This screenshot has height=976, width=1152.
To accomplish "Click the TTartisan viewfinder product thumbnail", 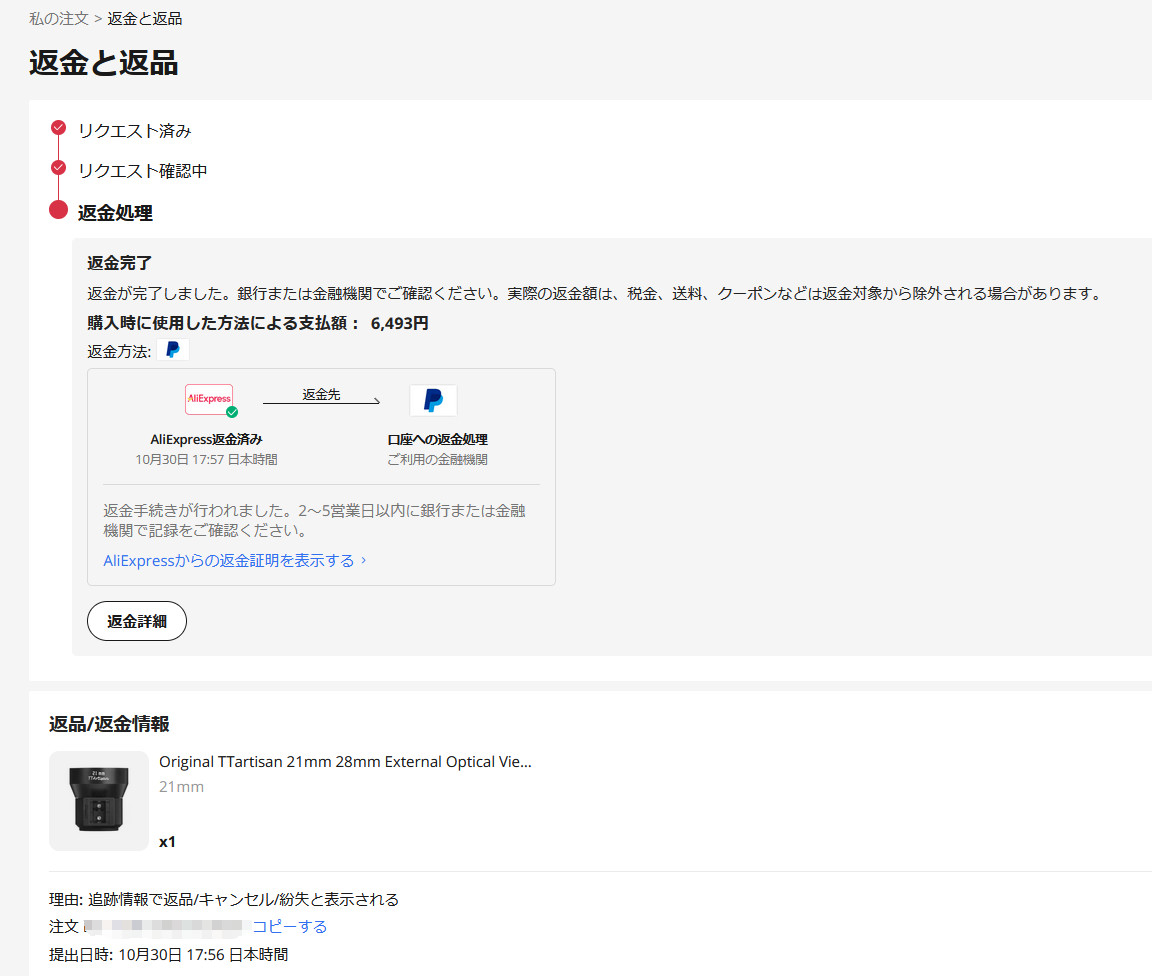I will point(98,800).
